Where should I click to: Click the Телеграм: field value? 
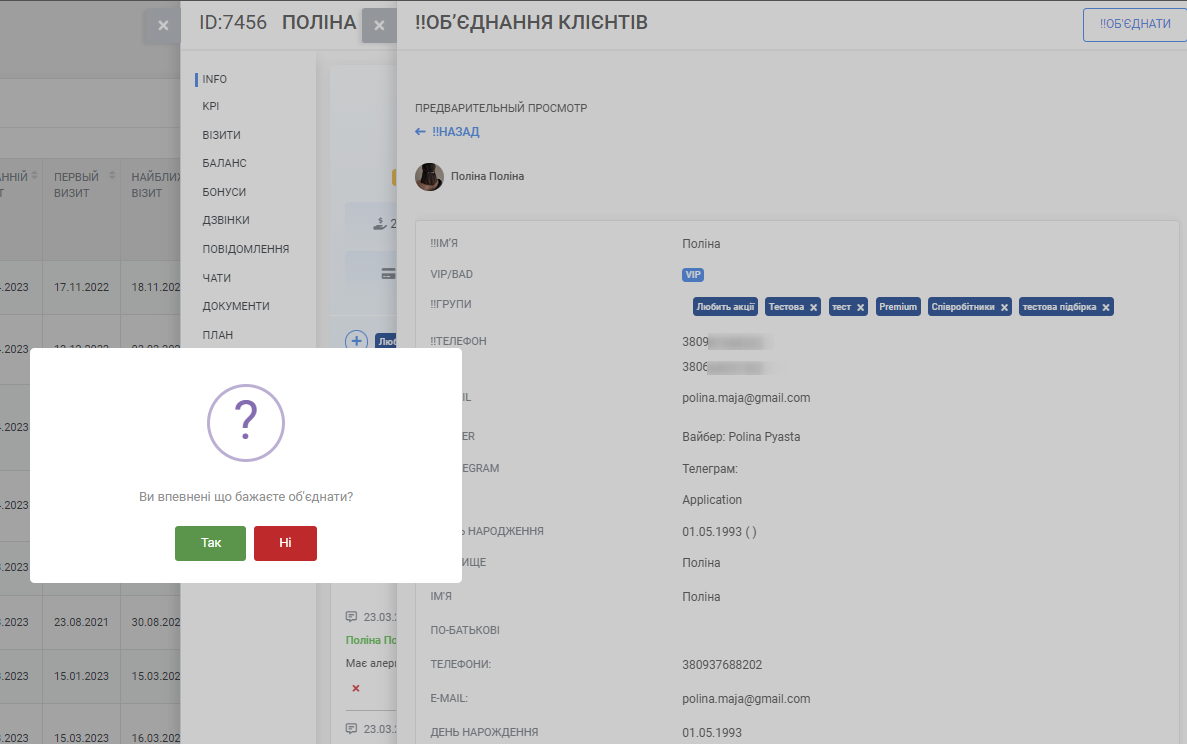[709, 469]
